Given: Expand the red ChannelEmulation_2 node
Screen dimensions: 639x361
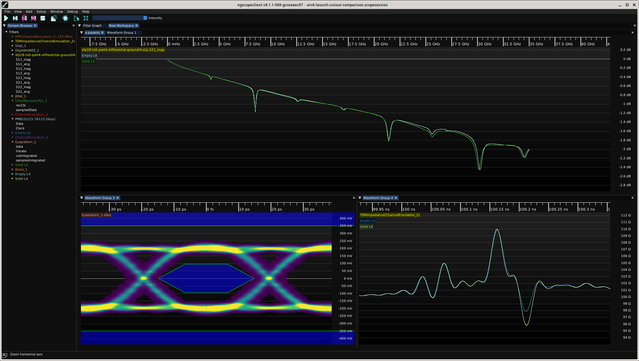Looking at the screenshot, I should (x=13, y=114).
